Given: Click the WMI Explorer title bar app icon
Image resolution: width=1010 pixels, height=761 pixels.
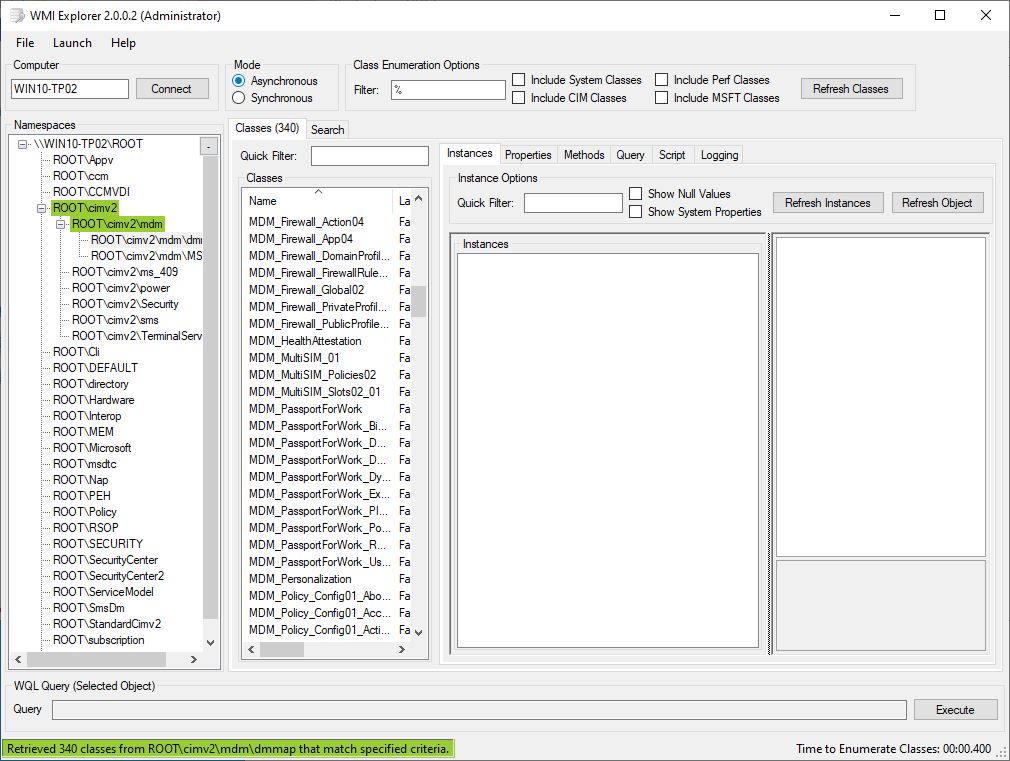Looking at the screenshot, I should click(x=17, y=15).
